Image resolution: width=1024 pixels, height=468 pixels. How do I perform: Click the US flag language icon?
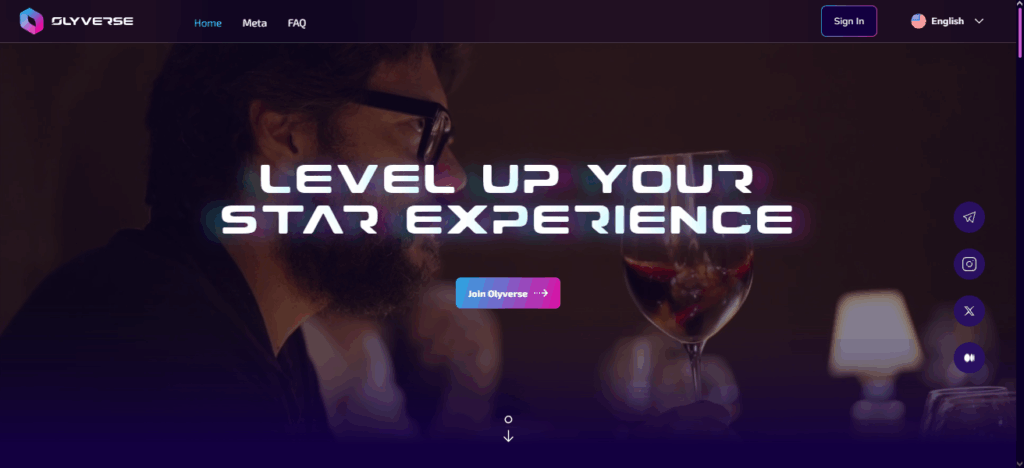pyautogui.click(x=918, y=21)
